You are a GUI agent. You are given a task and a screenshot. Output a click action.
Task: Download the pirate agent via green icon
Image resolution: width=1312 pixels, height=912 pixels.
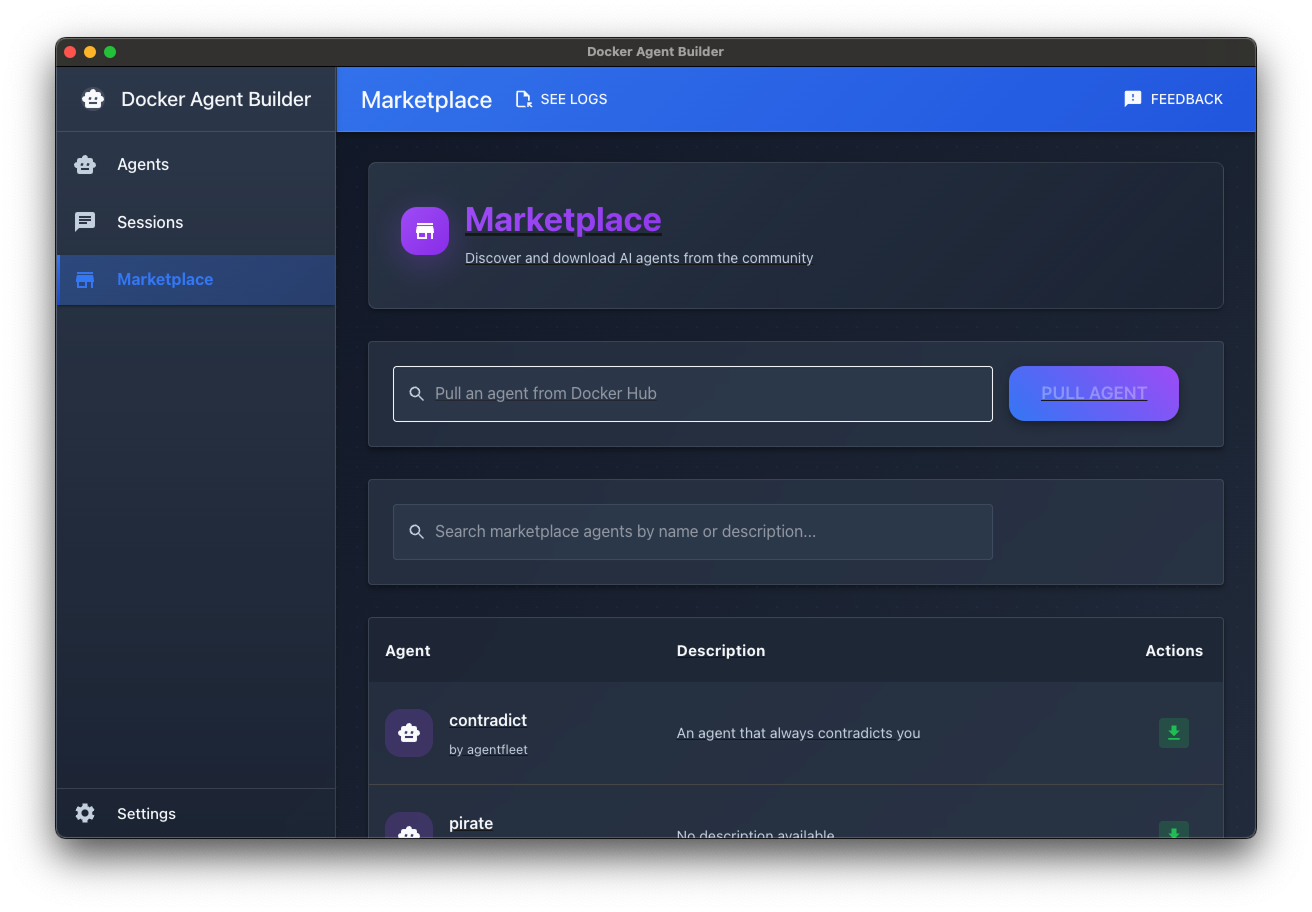1173,831
